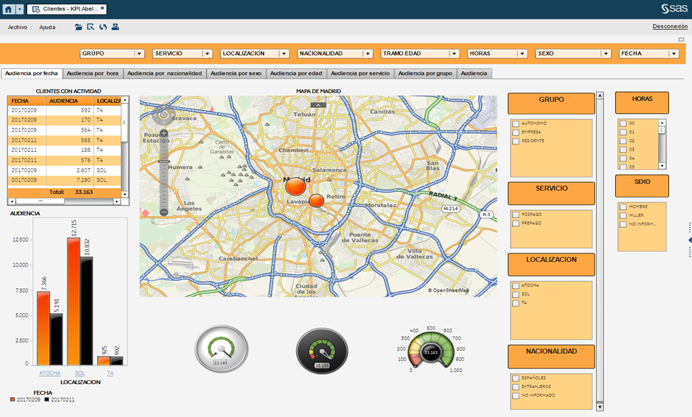Switch to Audiencia por servicio tab
Viewport: 692px width, 417px height.
point(361,73)
